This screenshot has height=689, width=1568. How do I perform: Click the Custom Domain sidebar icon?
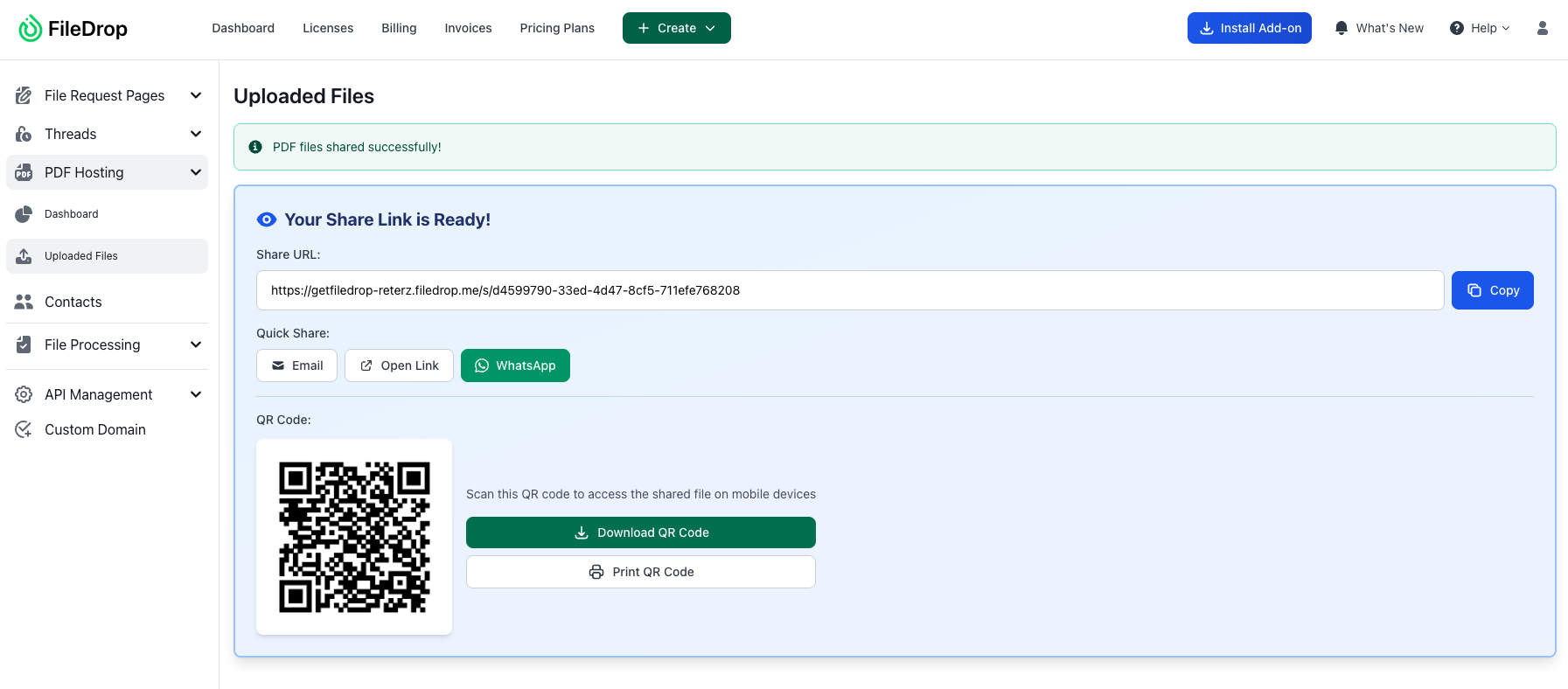pyautogui.click(x=24, y=429)
